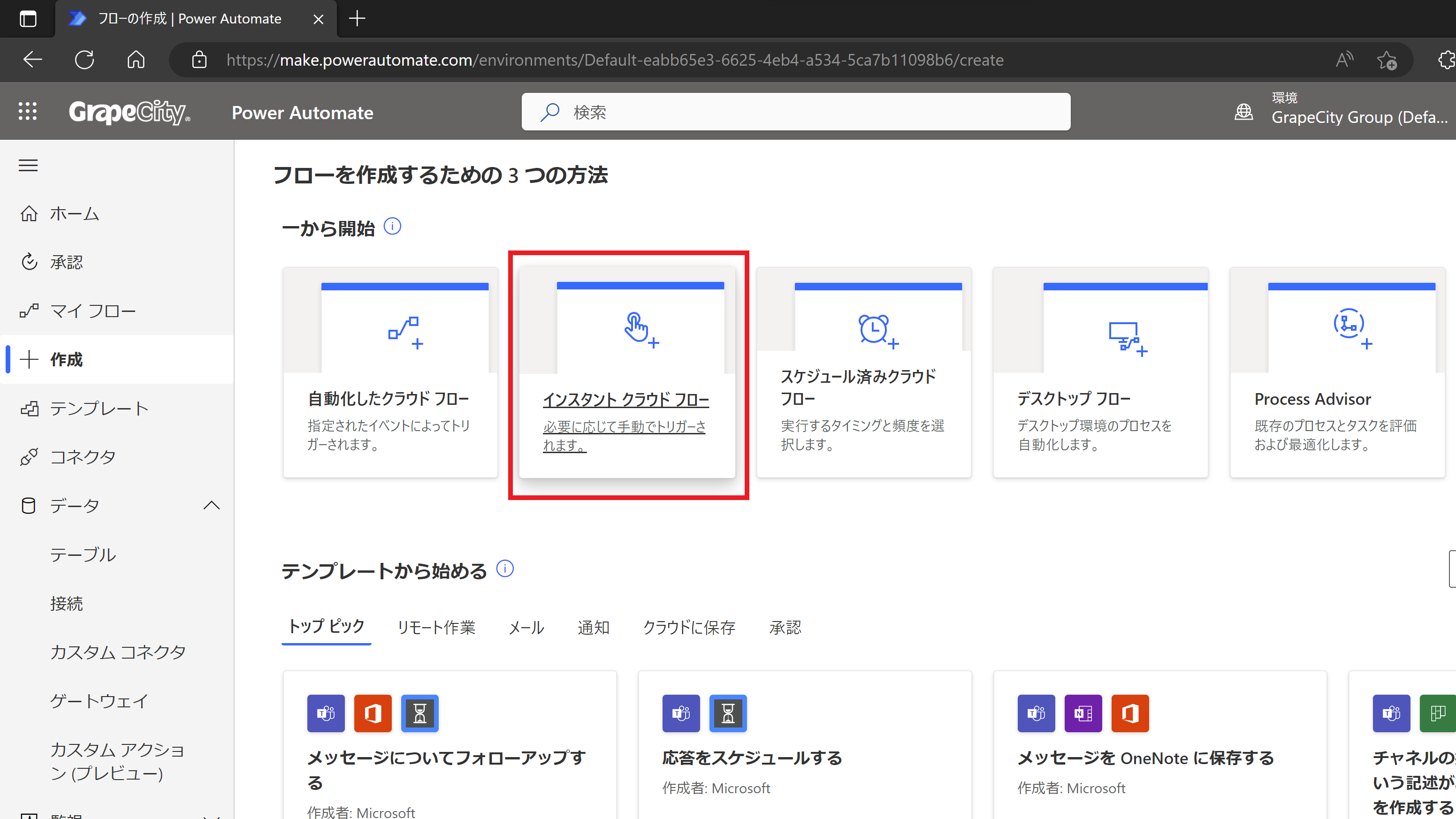Click the site lock icon in the address bar
1456x819 pixels.
pos(199,60)
